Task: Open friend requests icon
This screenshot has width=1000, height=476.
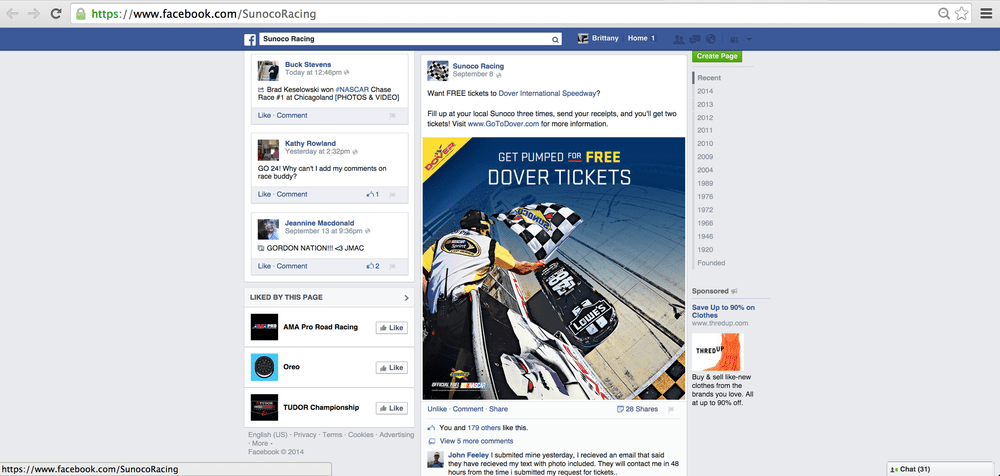Action: click(x=679, y=39)
